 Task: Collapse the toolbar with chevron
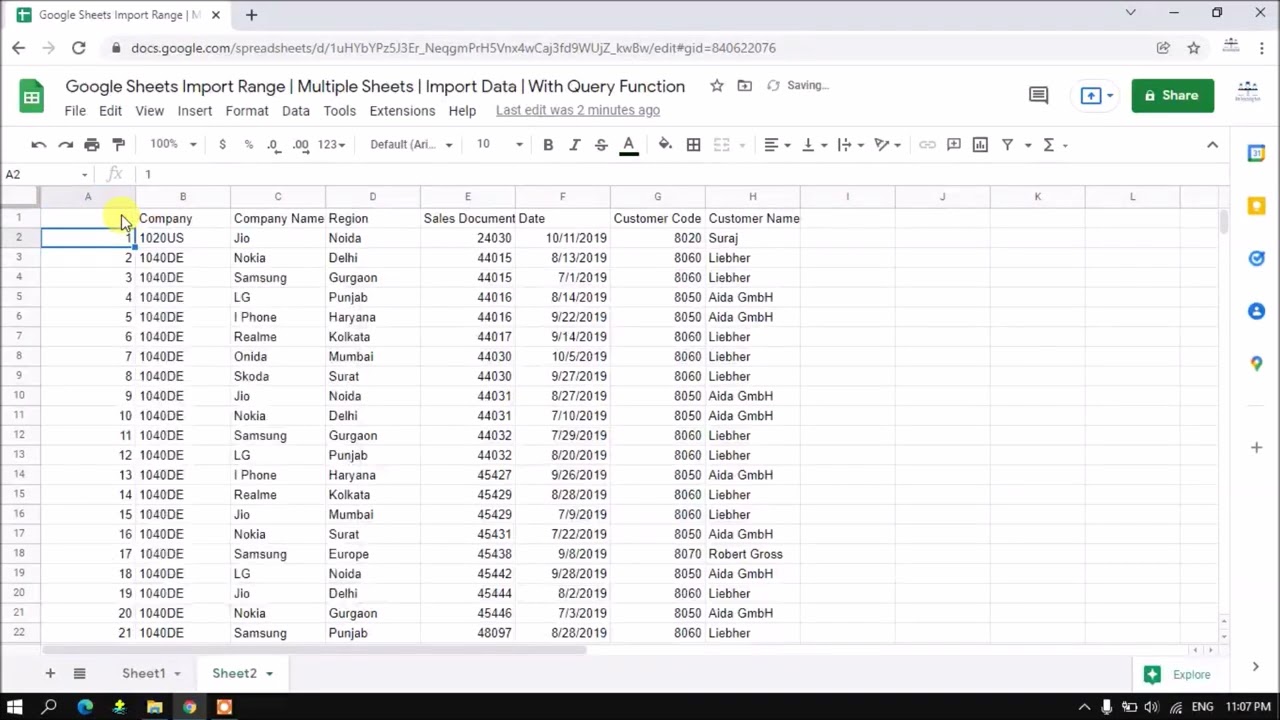(x=1212, y=145)
